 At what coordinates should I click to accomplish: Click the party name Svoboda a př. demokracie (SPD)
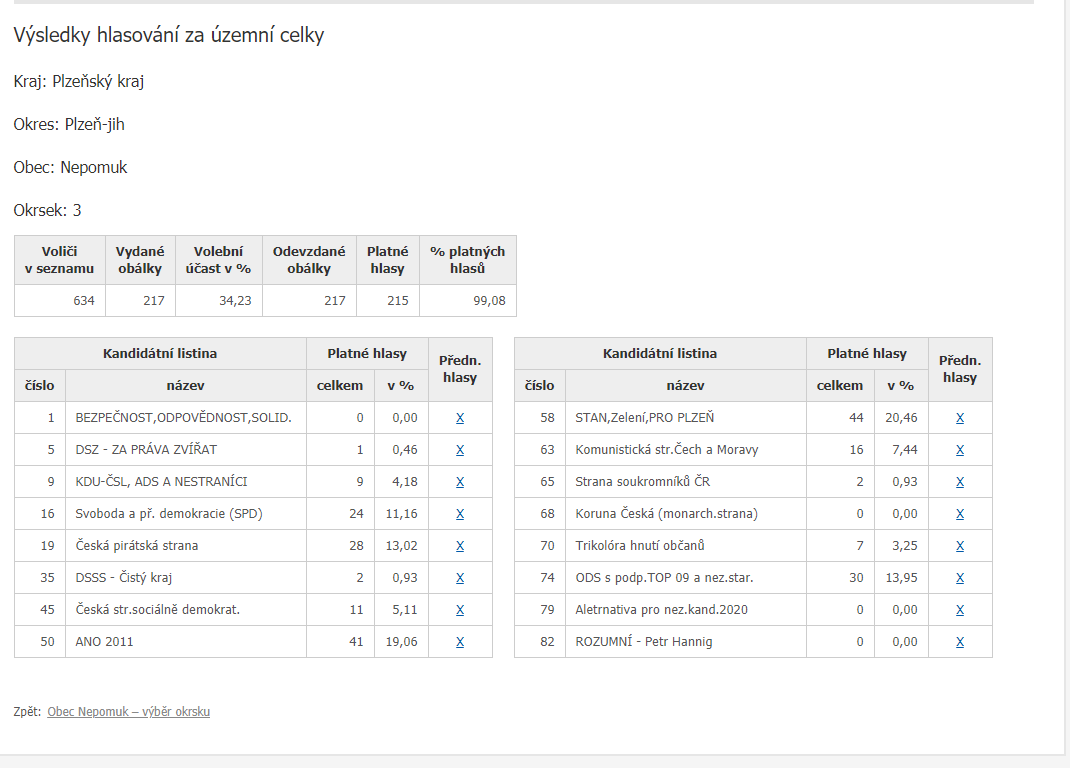[169, 514]
